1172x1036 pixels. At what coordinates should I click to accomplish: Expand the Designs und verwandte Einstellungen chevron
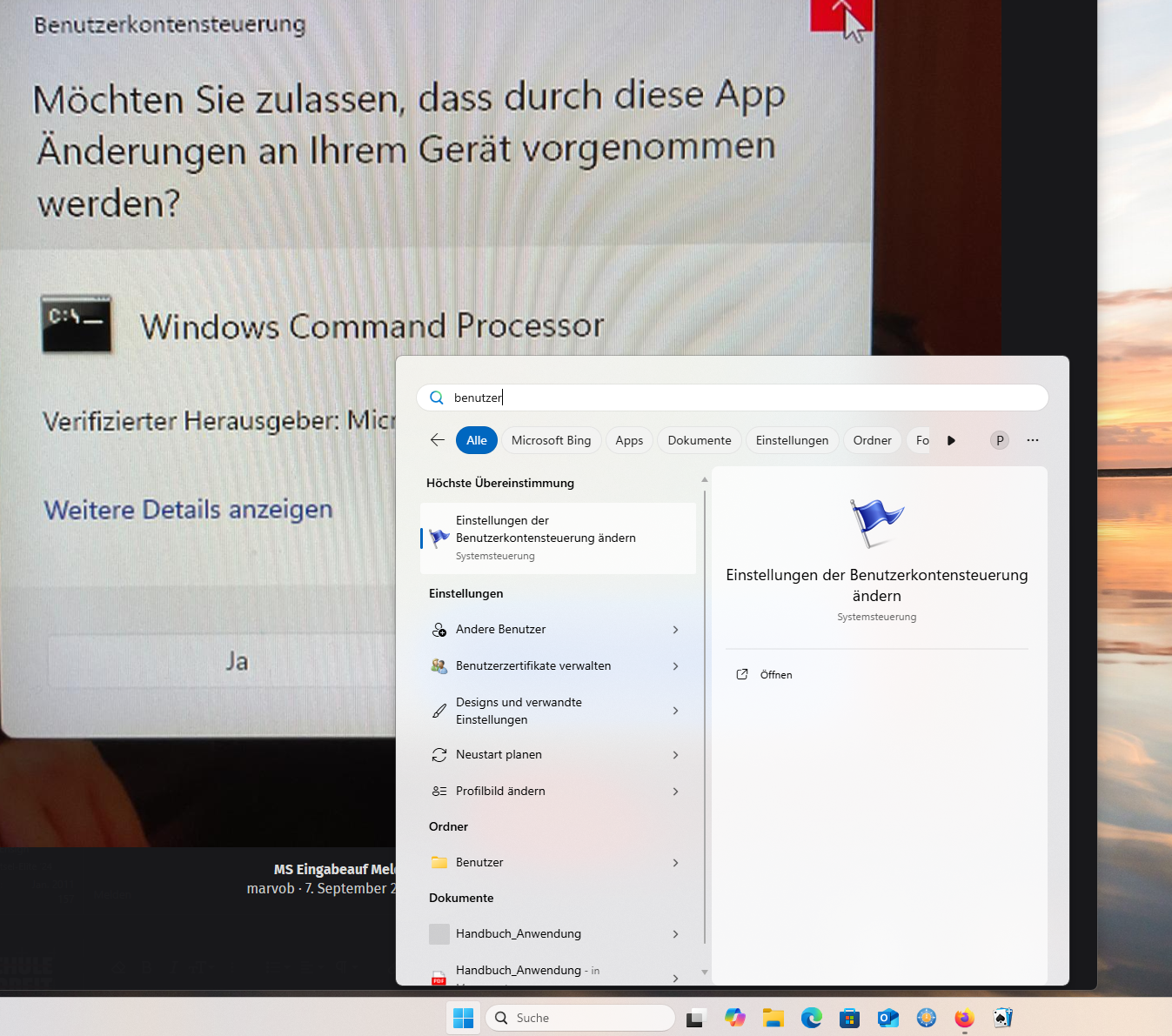[675, 711]
